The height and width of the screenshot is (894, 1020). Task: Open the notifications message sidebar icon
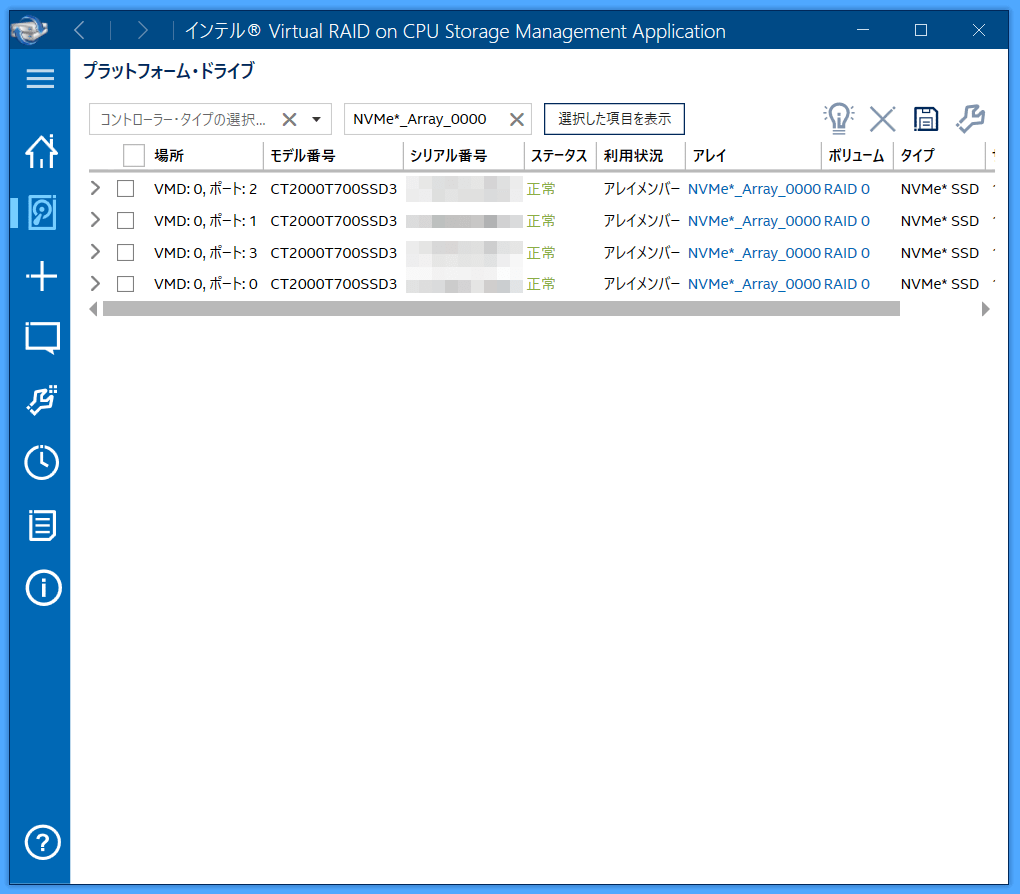(x=42, y=338)
